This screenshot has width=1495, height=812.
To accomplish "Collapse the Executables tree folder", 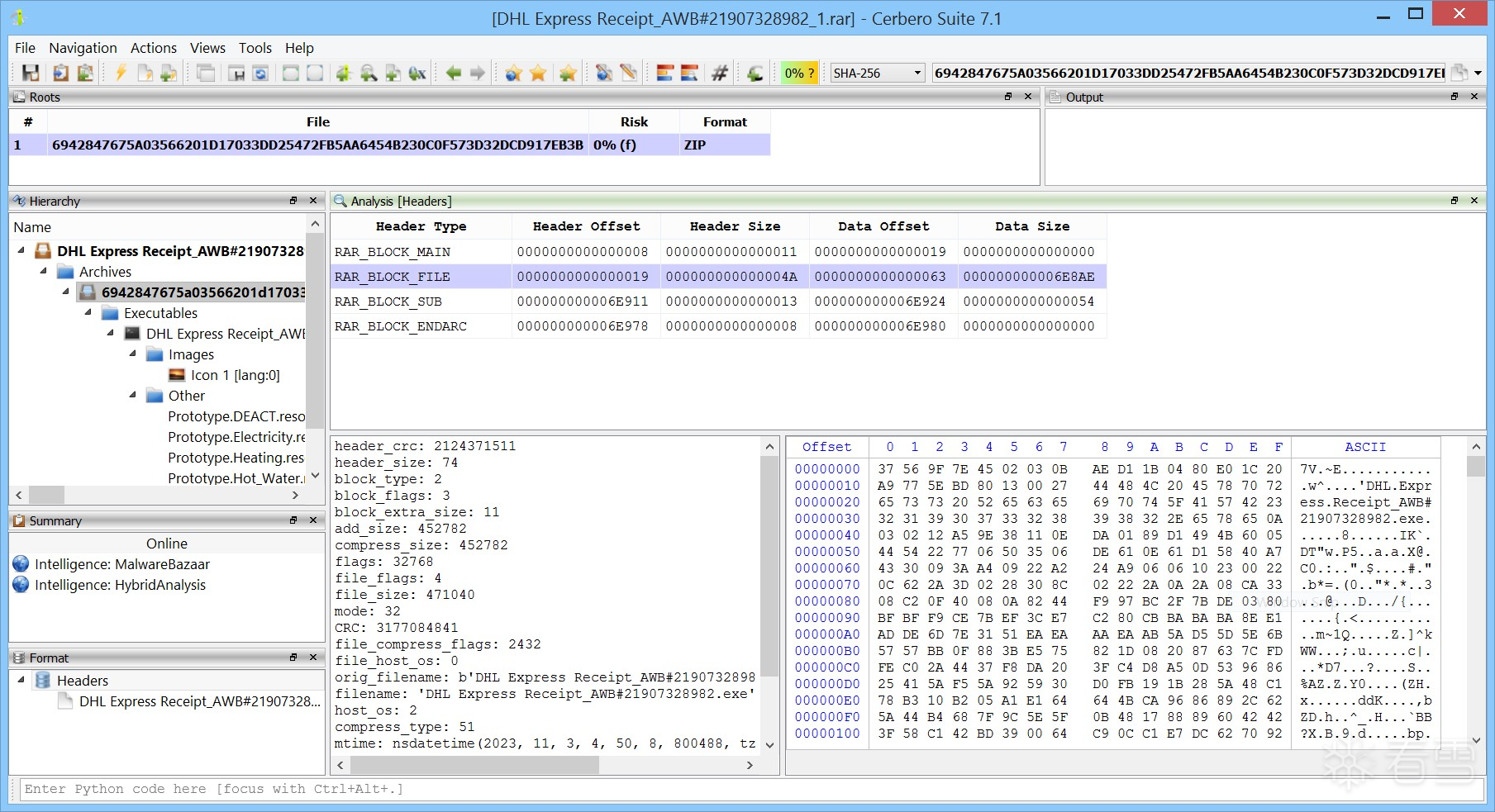I will click(x=88, y=313).
